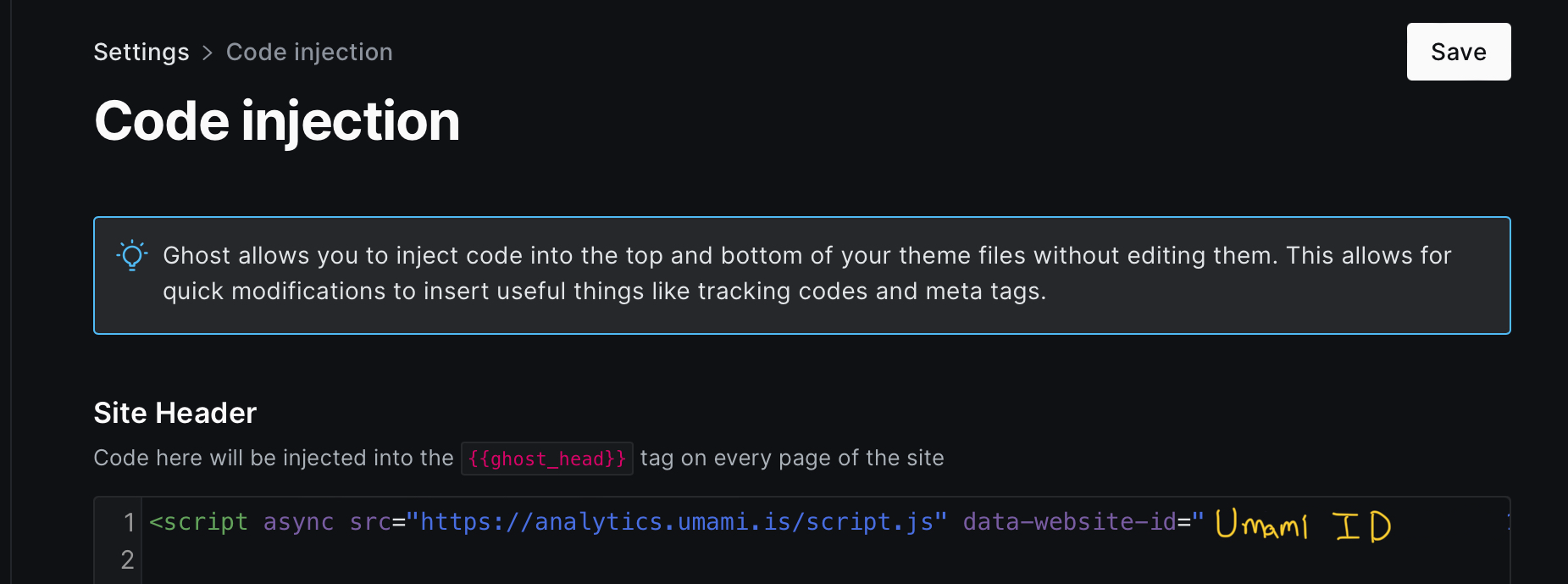
Task: Select the Code injection breadcrumb entry
Action: [x=308, y=52]
